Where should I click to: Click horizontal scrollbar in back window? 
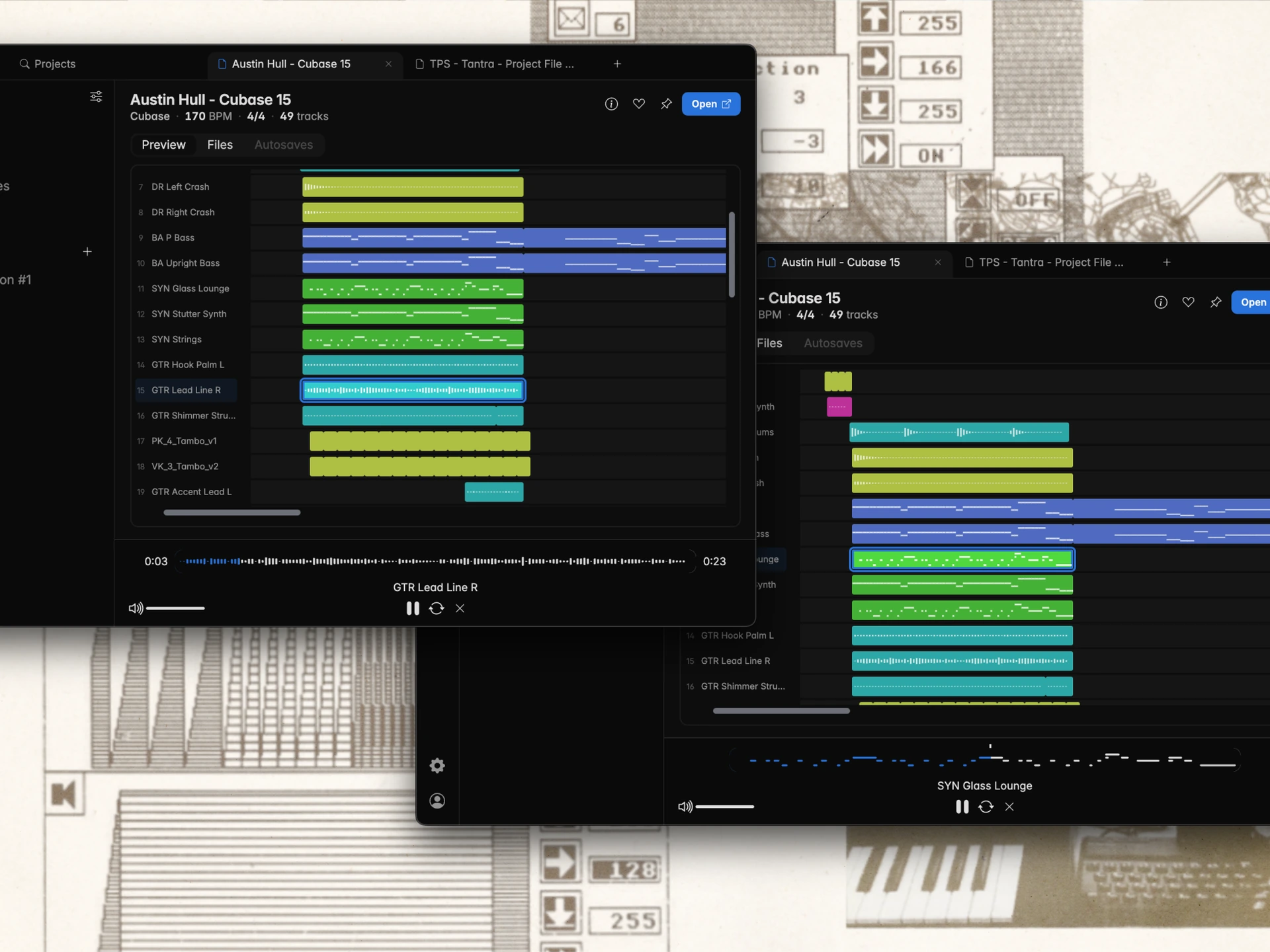(781, 711)
